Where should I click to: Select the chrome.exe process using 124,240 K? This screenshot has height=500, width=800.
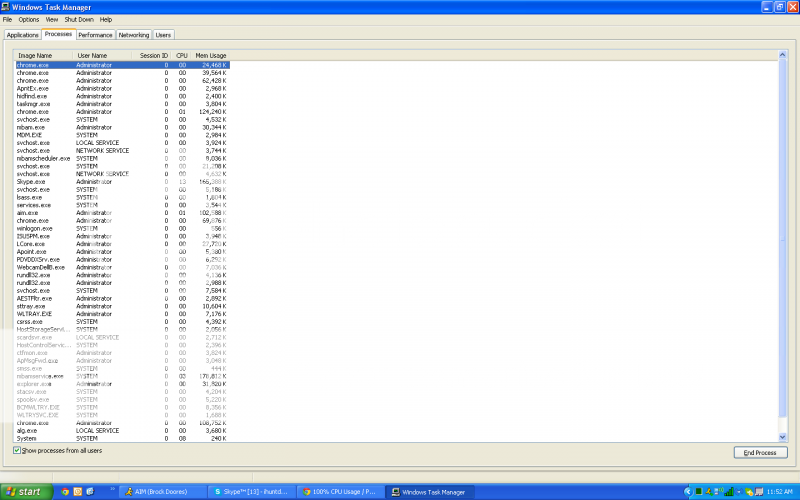(x=122, y=112)
